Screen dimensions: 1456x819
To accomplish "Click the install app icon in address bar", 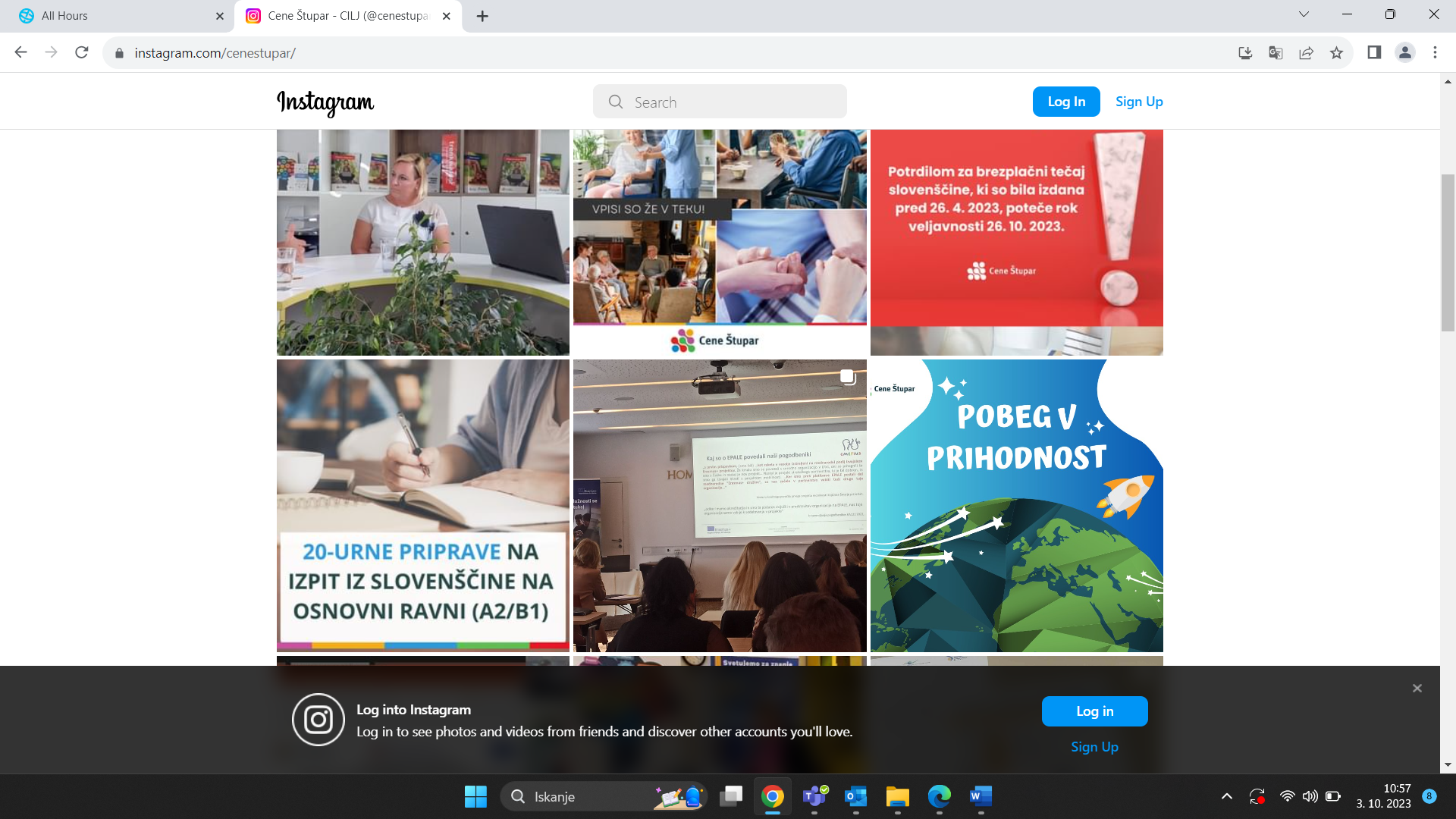I will tap(1245, 52).
